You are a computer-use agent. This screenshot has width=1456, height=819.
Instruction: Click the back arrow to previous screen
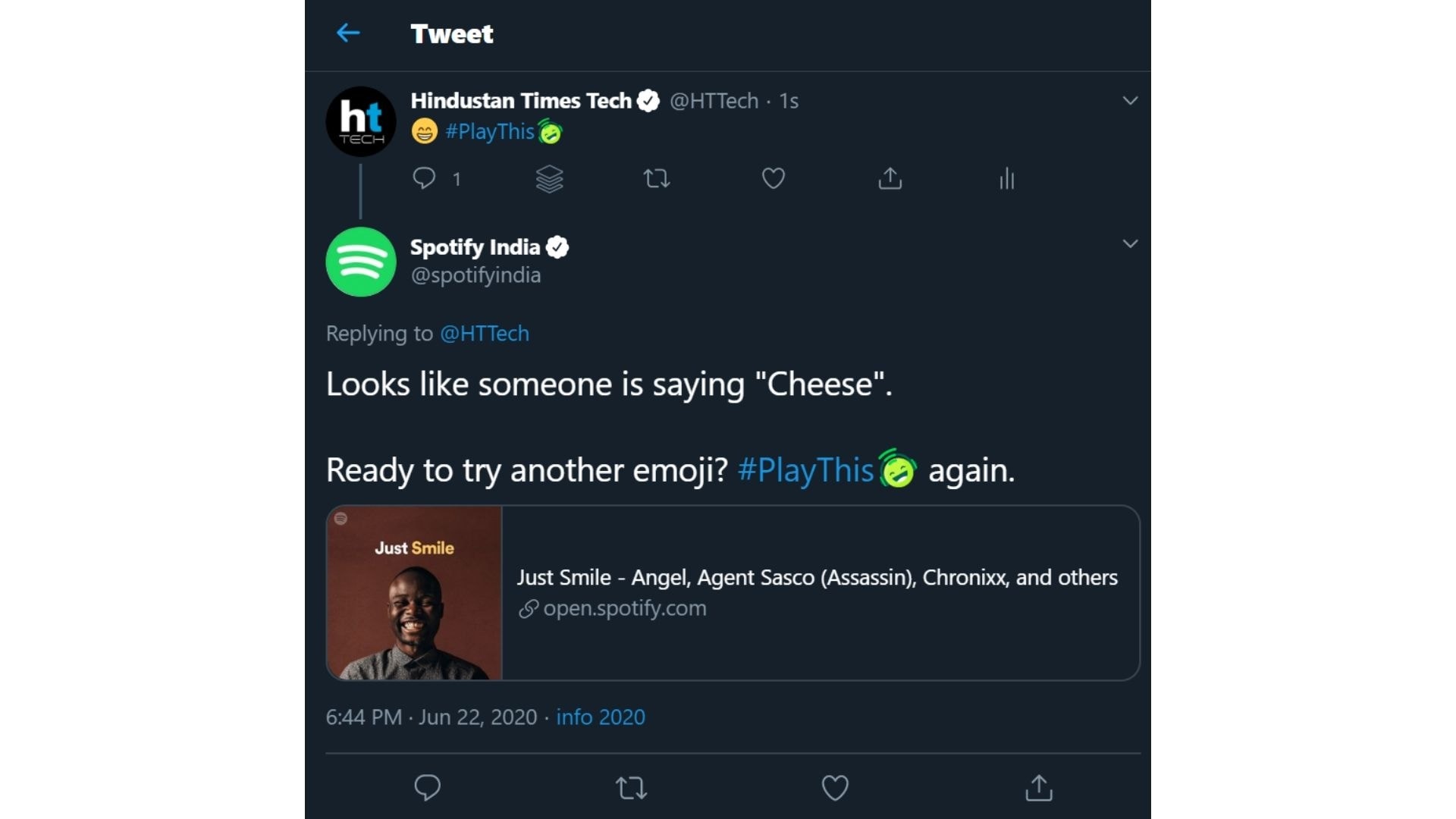point(348,33)
